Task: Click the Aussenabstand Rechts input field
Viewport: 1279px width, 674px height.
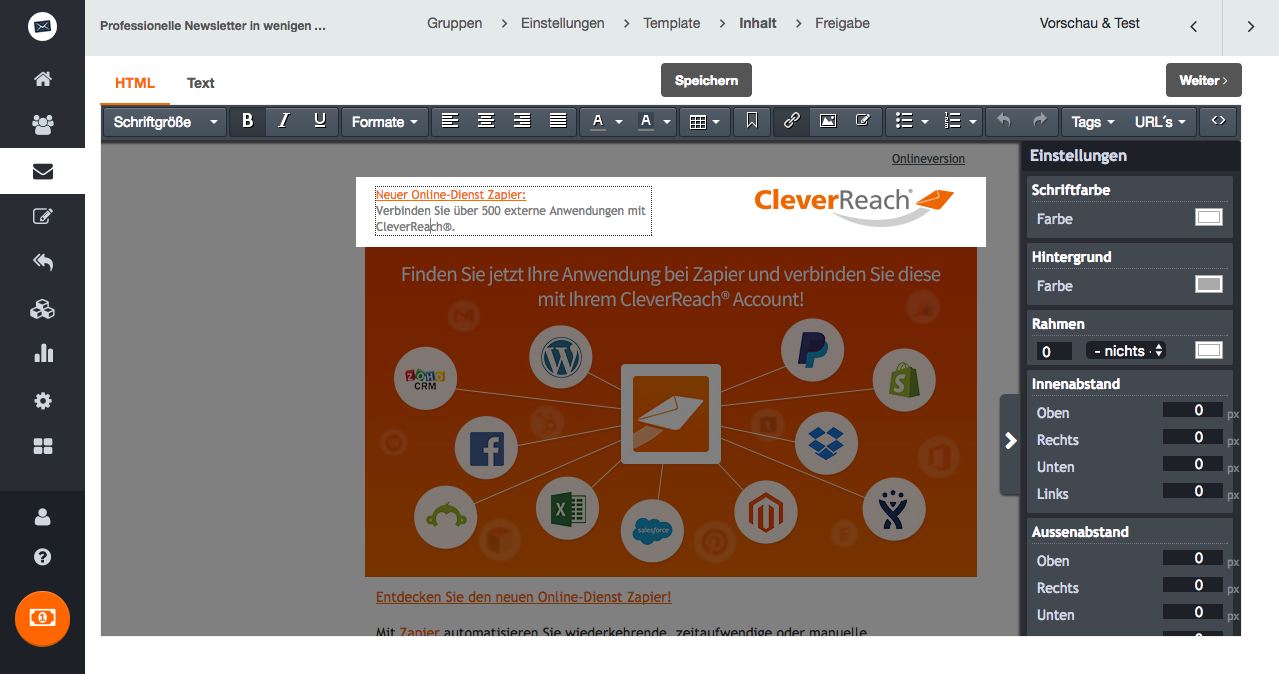Action: 1192,585
